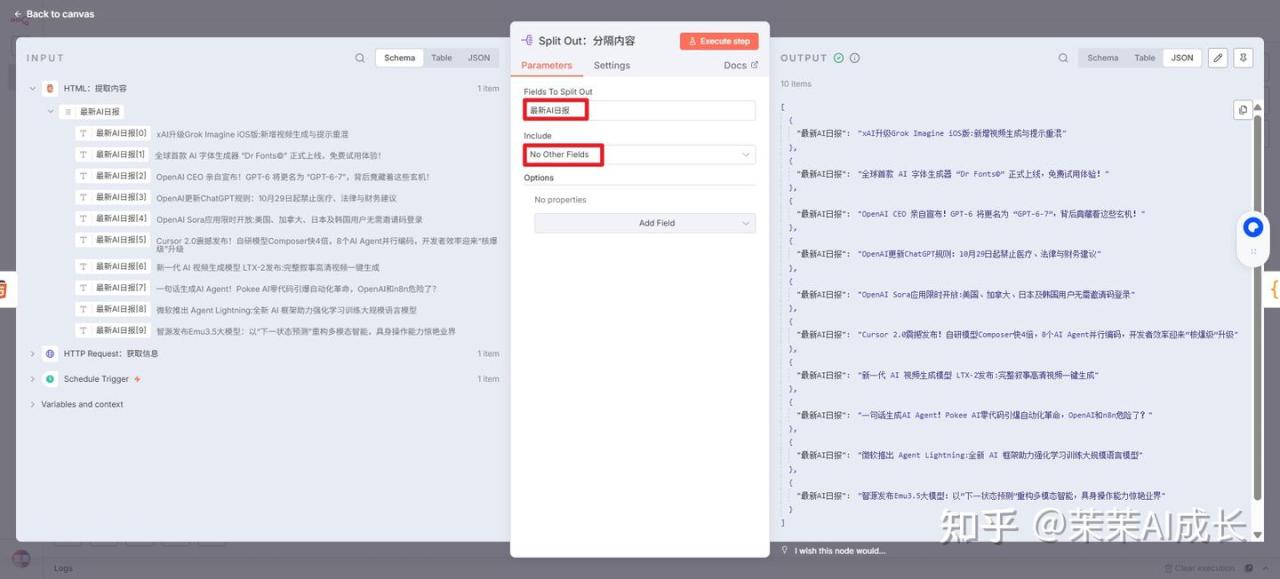Click the OUTPUT info circle icon
Image resolution: width=1280 pixels, height=579 pixels.
pyautogui.click(x=856, y=58)
